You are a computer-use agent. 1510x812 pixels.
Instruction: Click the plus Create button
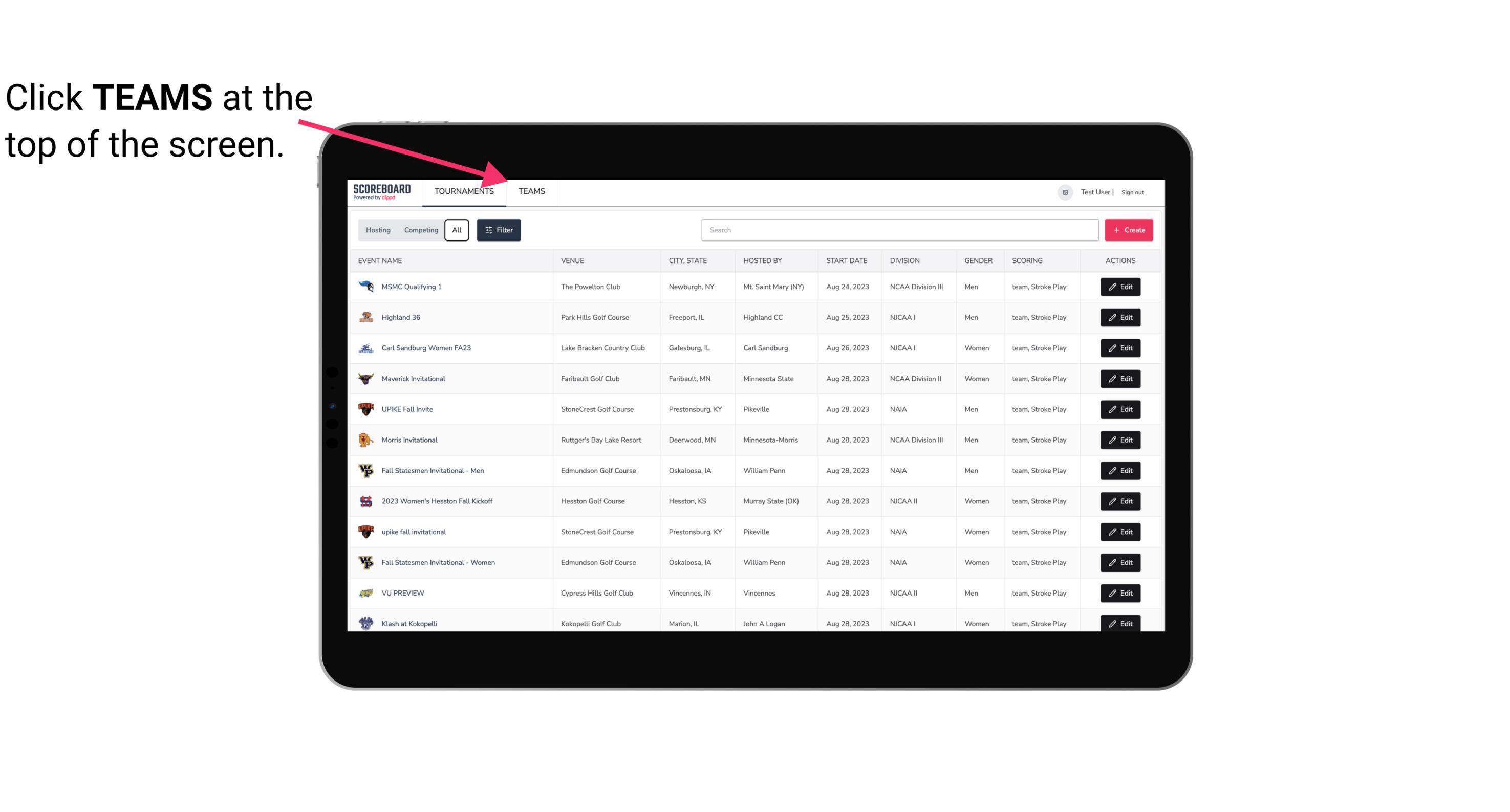pyautogui.click(x=1129, y=229)
